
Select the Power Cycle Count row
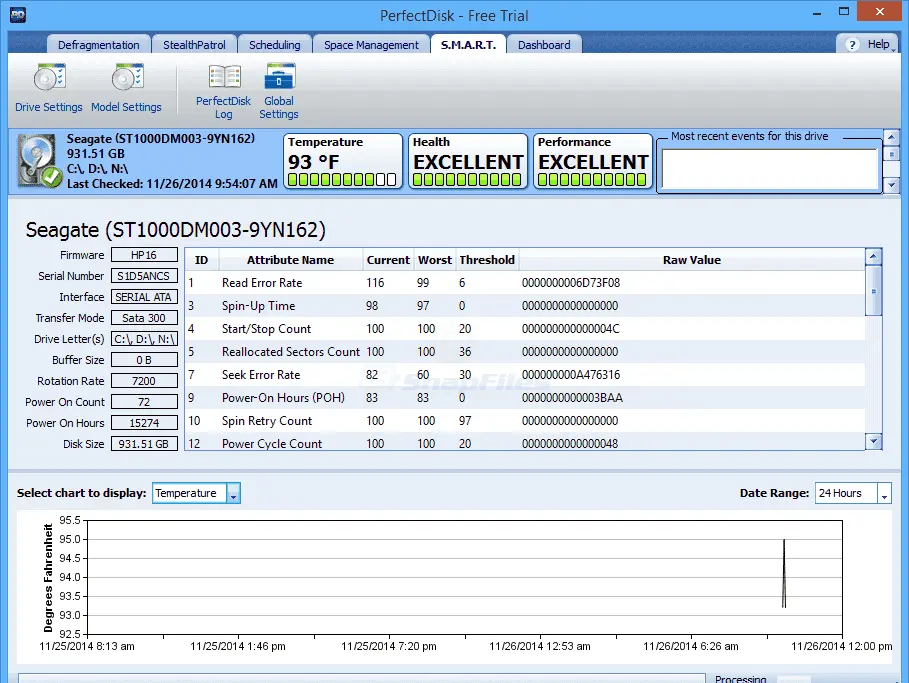[525, 442]
